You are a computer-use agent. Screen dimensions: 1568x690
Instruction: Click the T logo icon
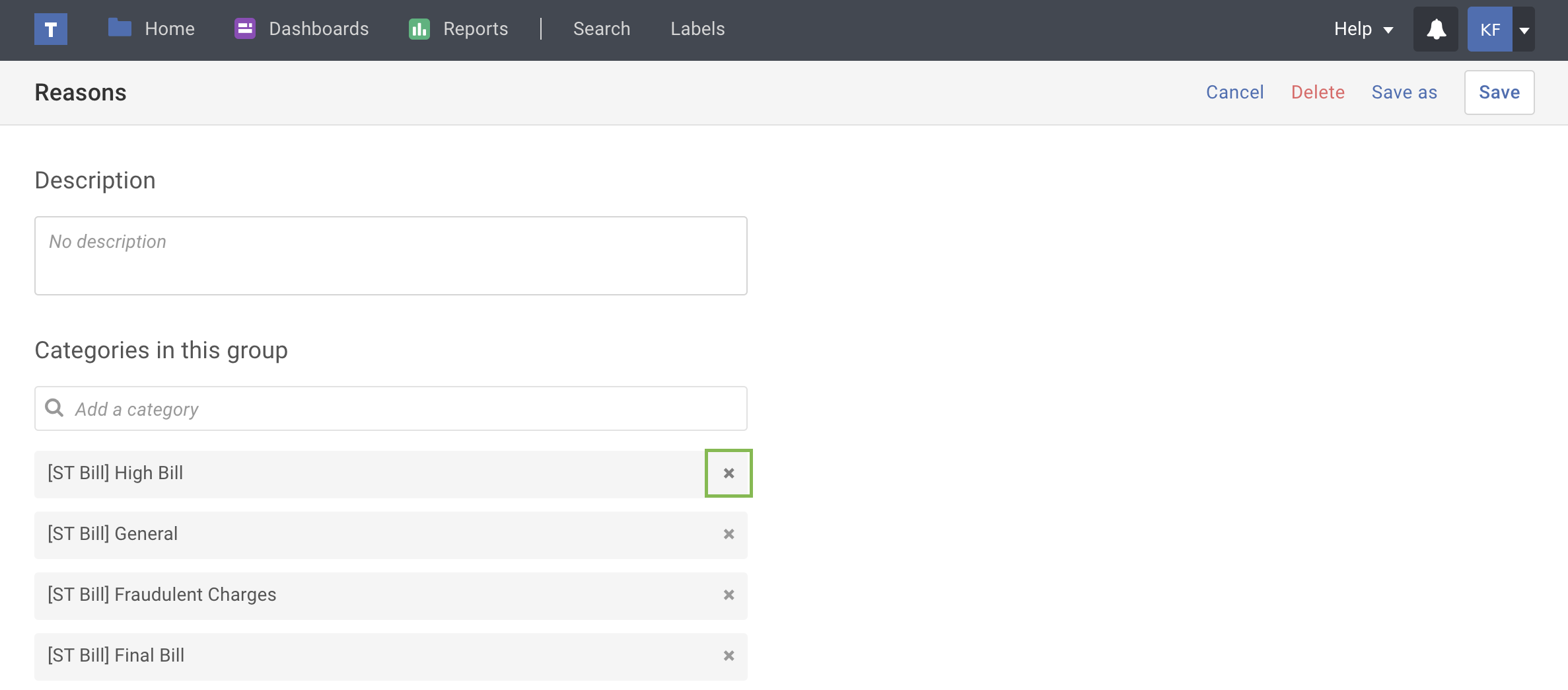click(51, 29)
